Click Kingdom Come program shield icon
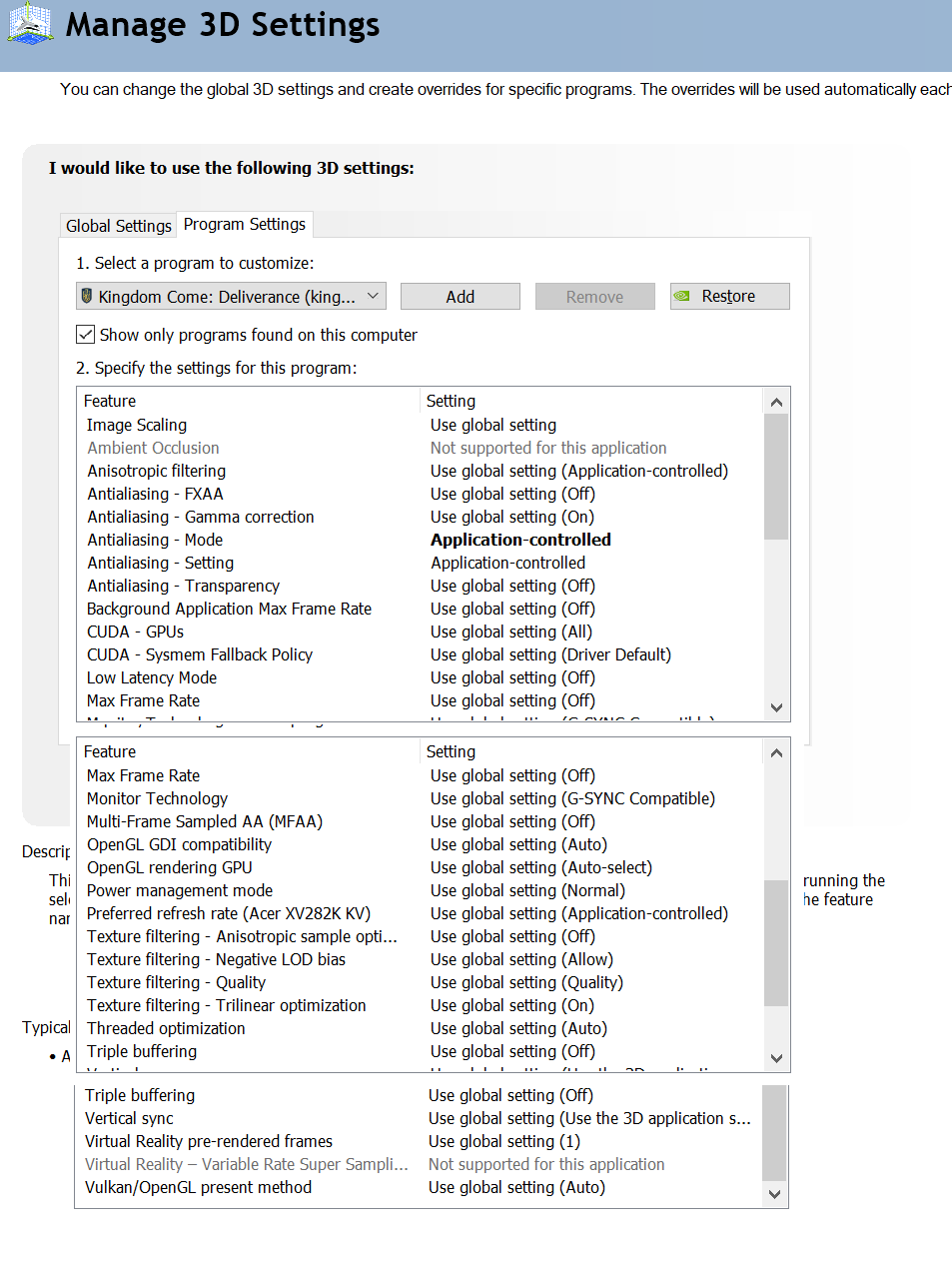 coord(87,296)
